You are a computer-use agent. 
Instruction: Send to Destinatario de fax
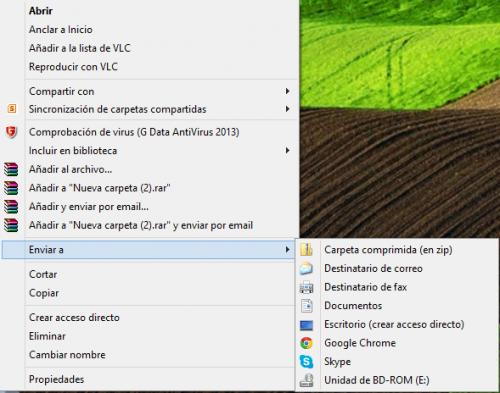coord(366,287)
